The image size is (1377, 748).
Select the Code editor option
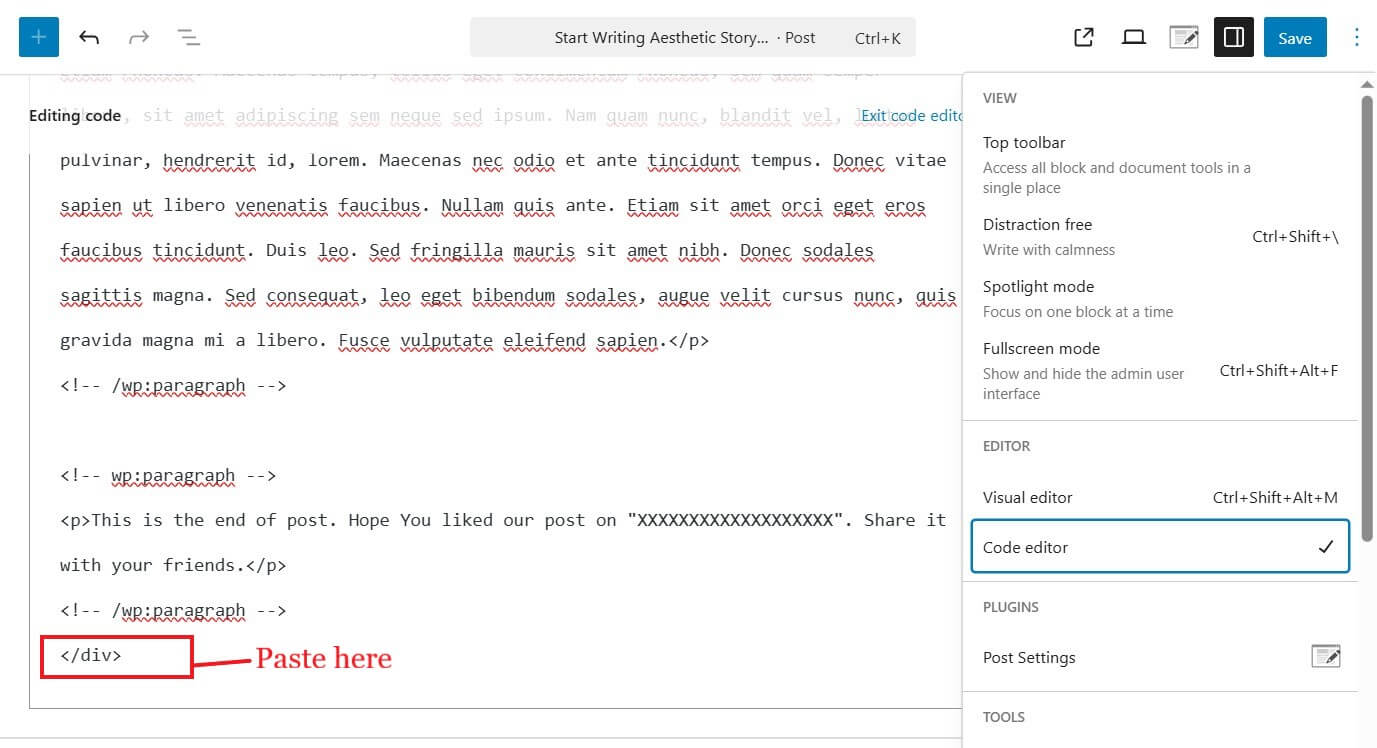[x=1160, y=547]
